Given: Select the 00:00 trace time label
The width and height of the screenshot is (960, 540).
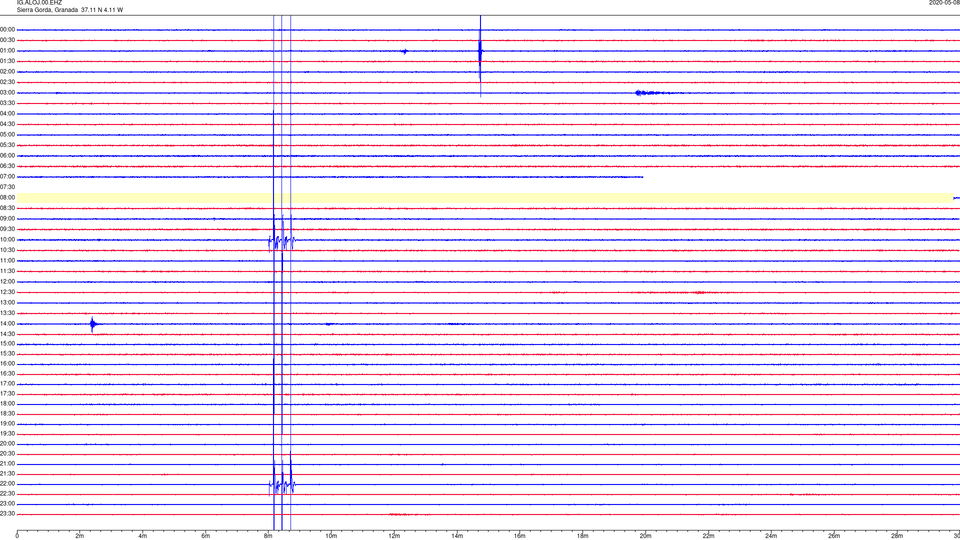Looking at the screenshot, I should coord(7,29).
